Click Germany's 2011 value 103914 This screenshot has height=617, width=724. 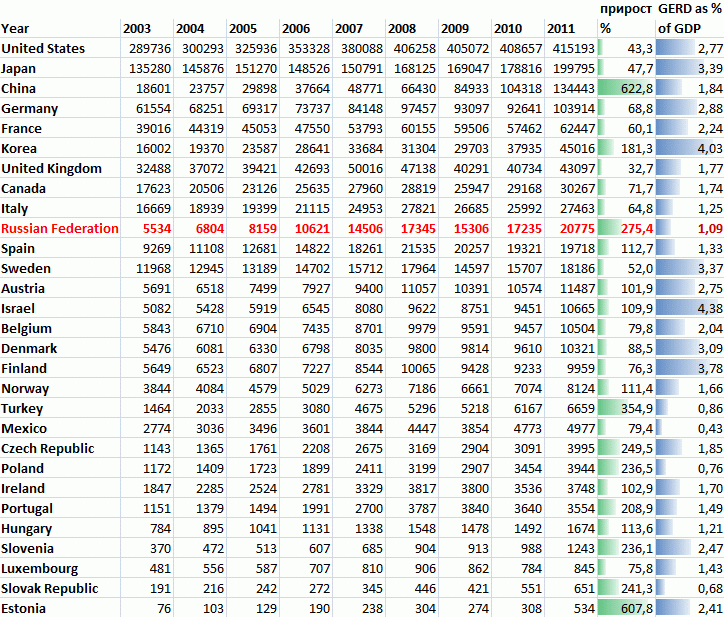coord(574,109)
